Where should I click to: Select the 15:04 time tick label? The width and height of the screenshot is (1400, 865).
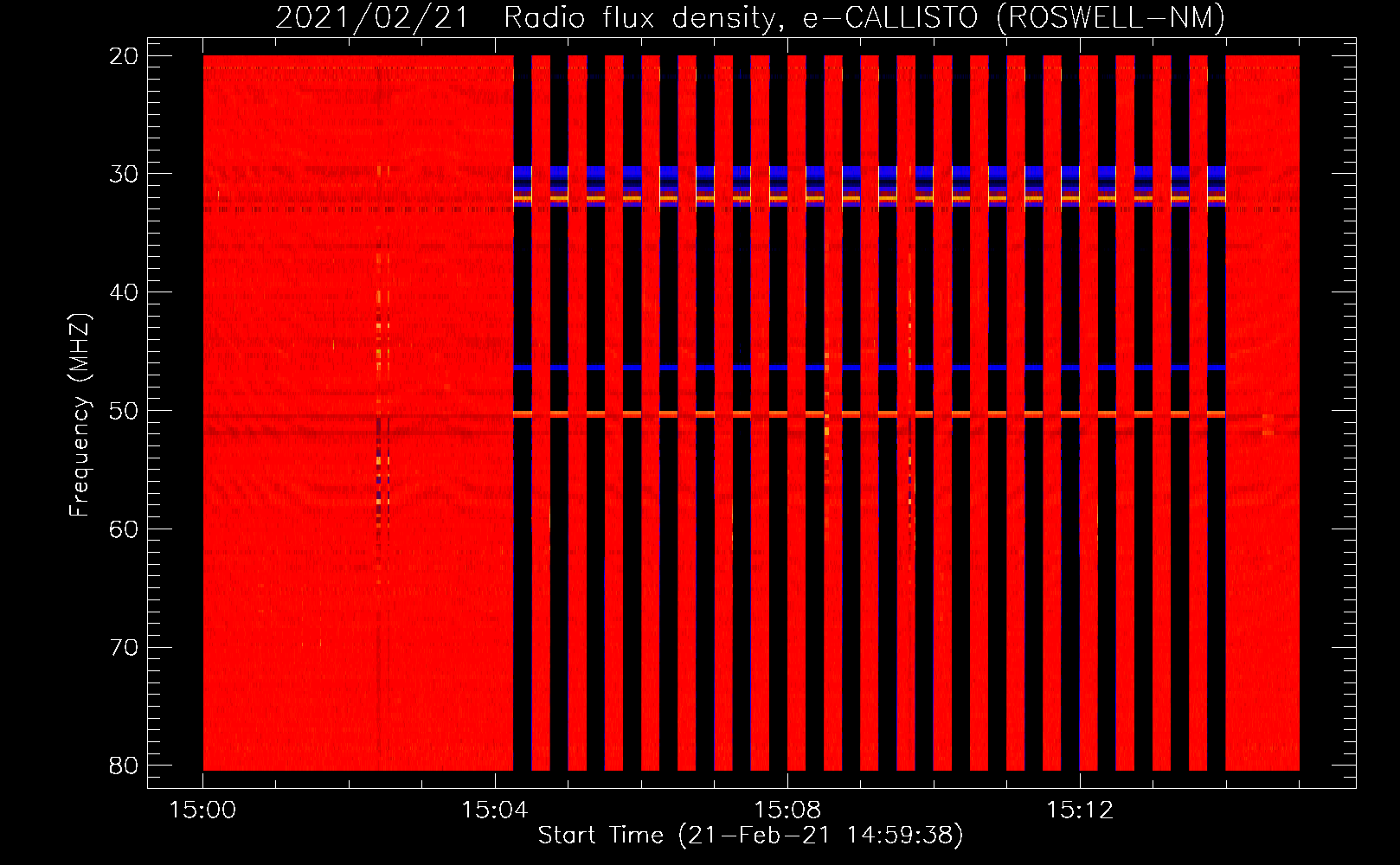[495, 811]
